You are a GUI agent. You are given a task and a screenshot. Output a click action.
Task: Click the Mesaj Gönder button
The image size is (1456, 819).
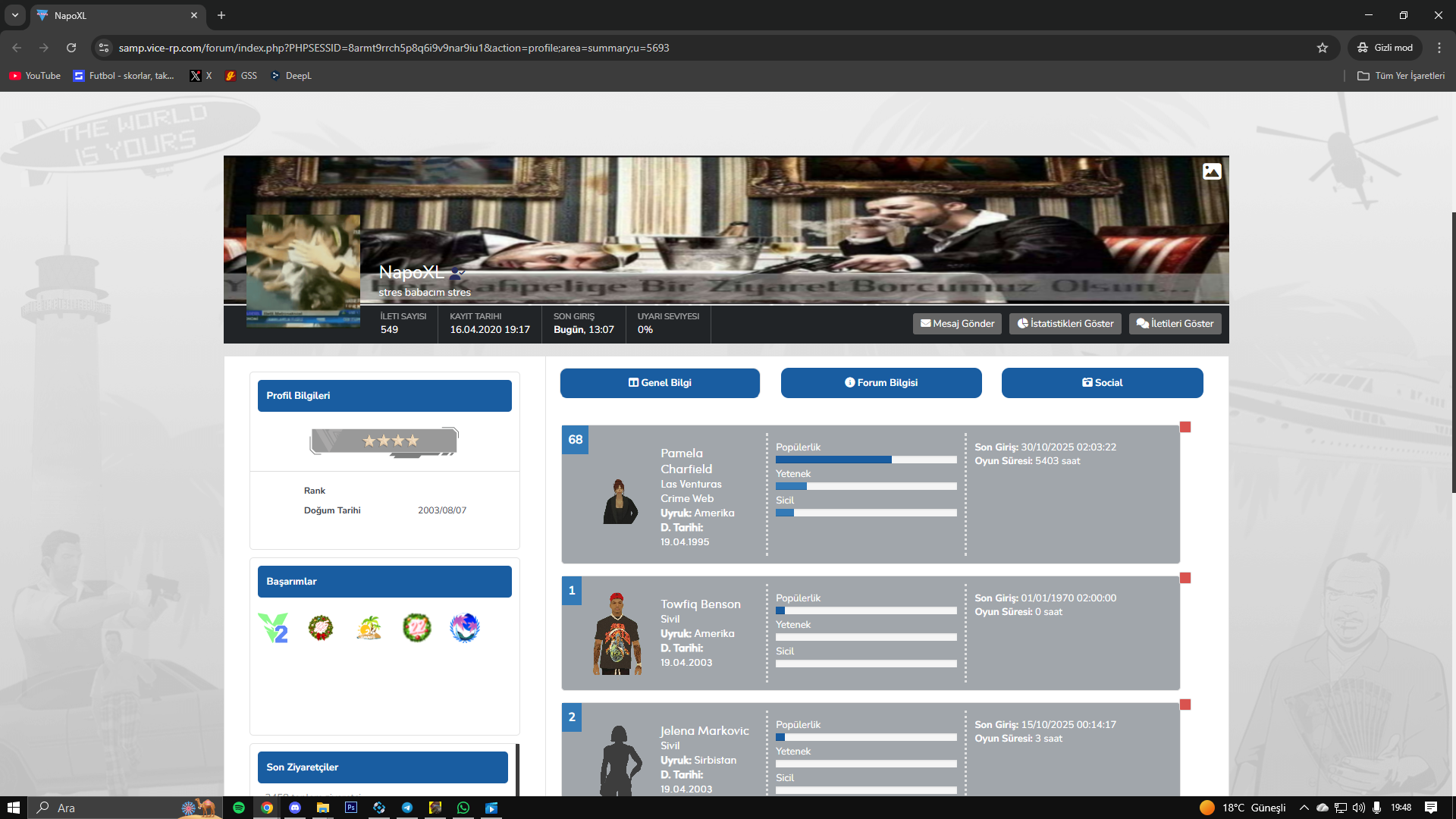(957, 324)
